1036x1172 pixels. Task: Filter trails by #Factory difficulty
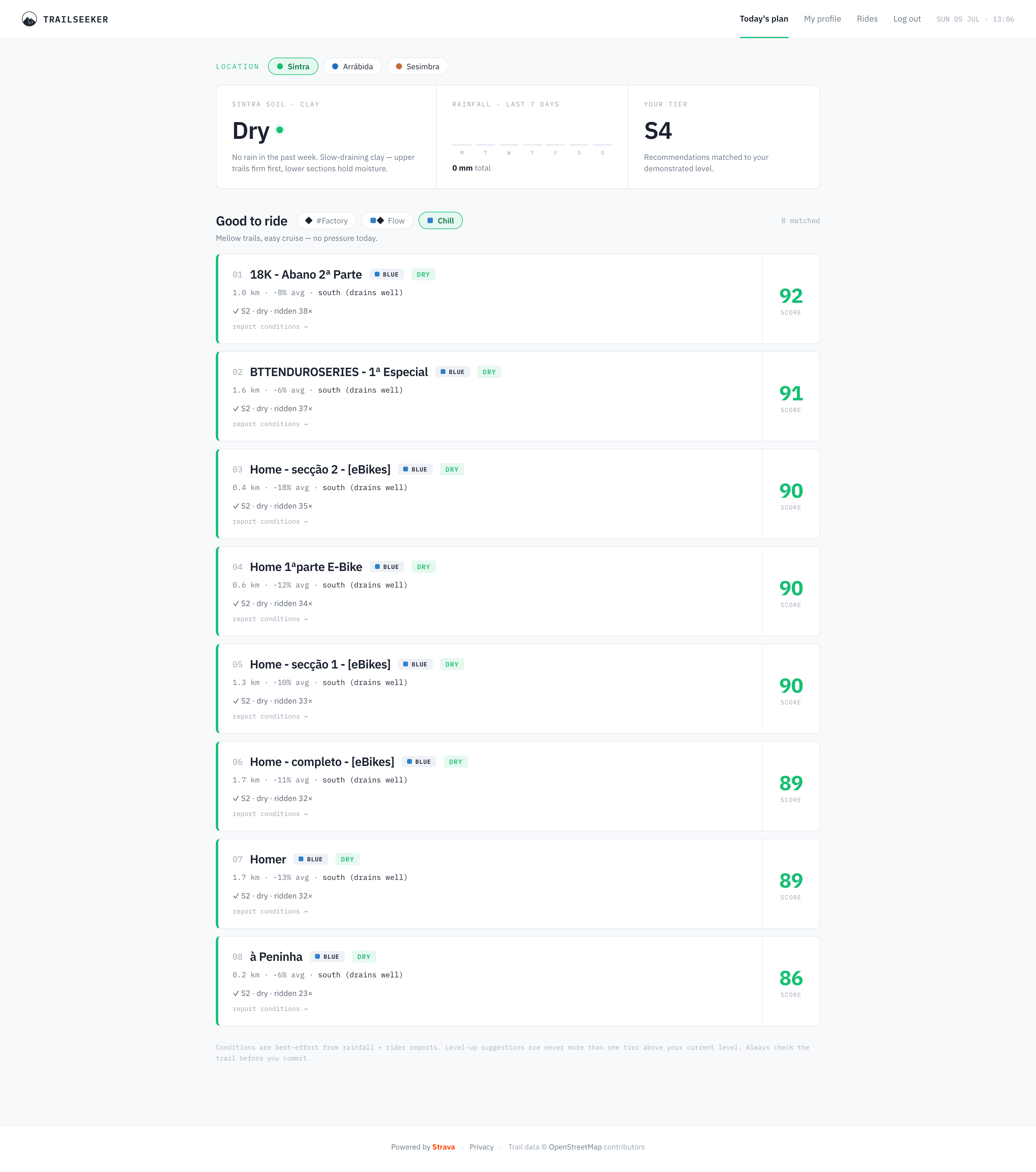pos(327,221)
